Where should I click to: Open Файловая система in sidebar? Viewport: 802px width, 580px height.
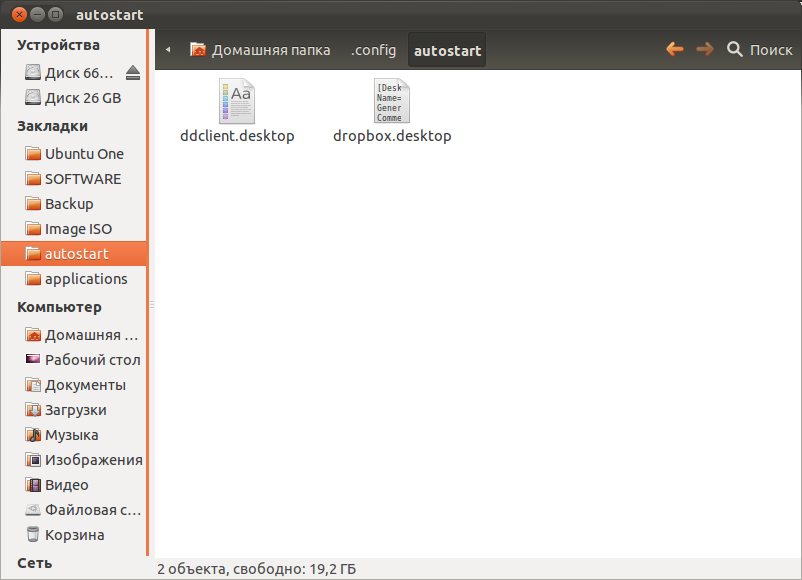tap(74, 509)
